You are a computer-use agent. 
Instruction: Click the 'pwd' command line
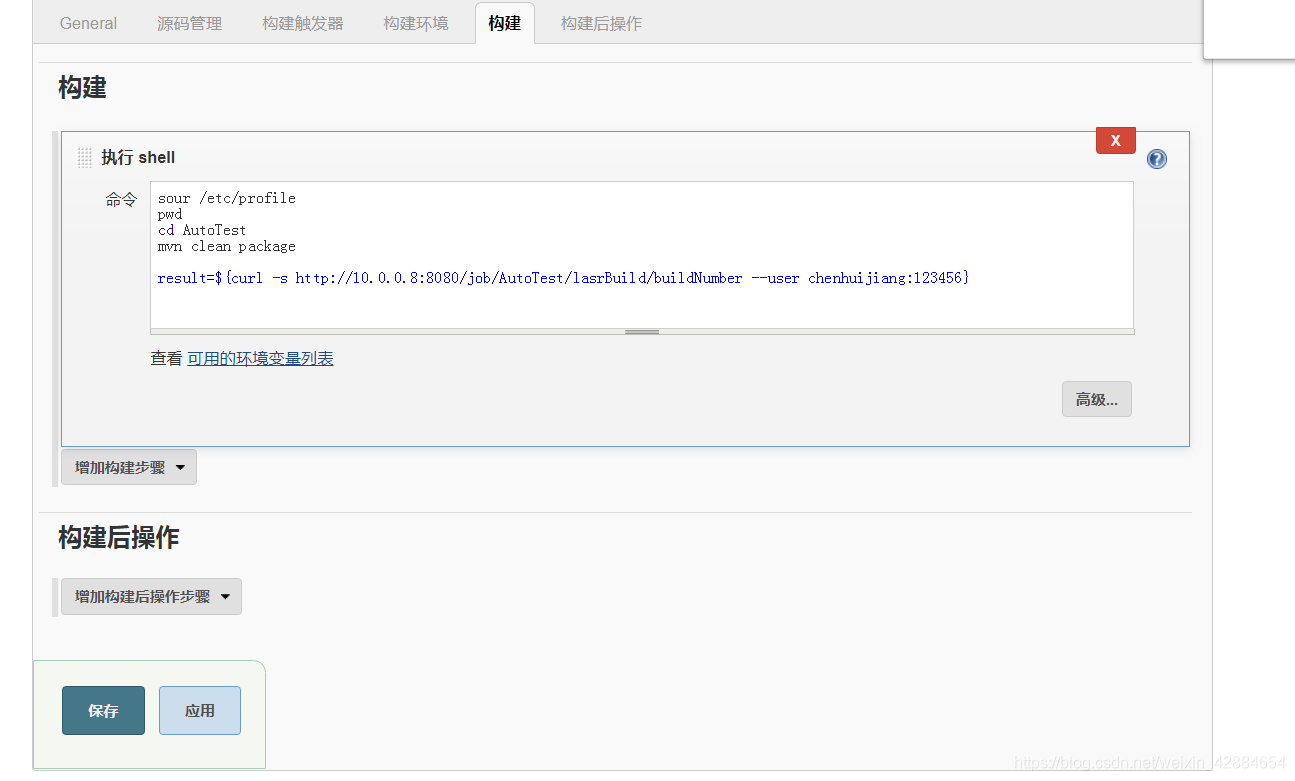(x=170, y=214)
